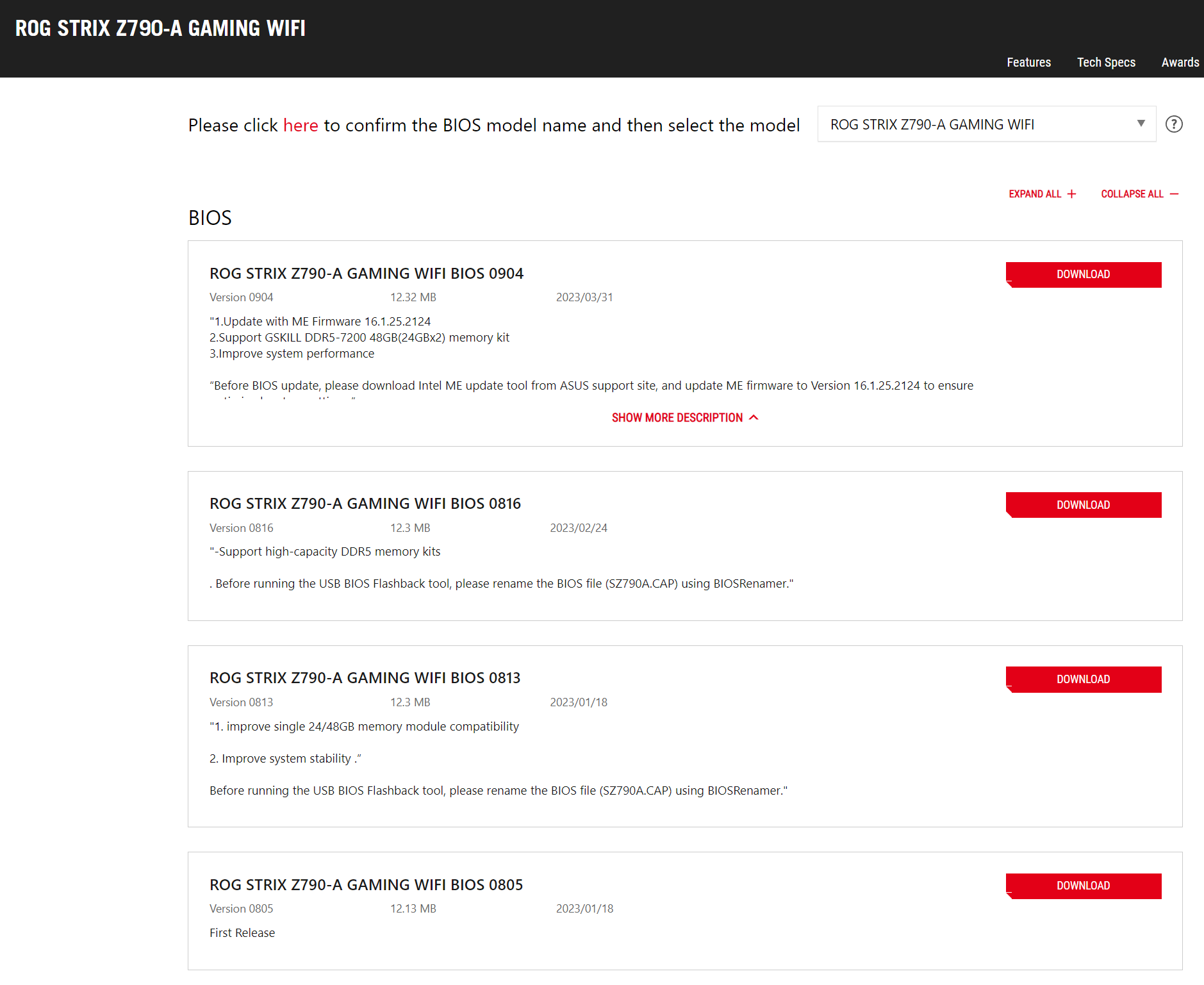This screenshot has width=1204, height=985.
Task: Download BIOS version 0813
Action: point(1084,679)
